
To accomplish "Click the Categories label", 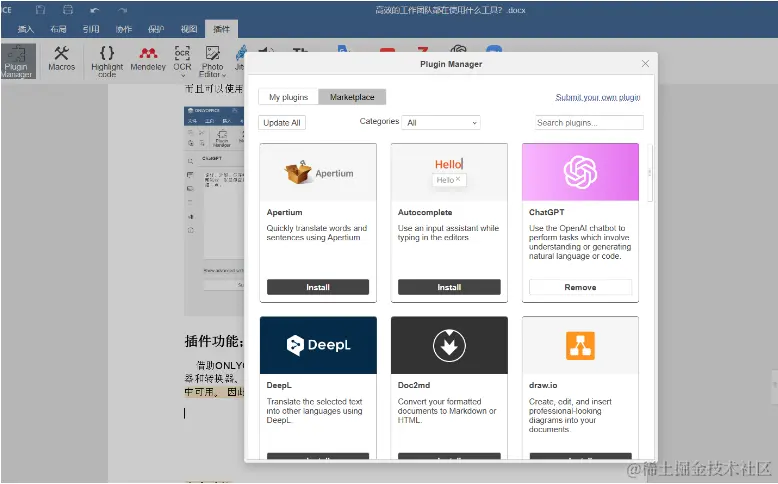I will [379, 121].
